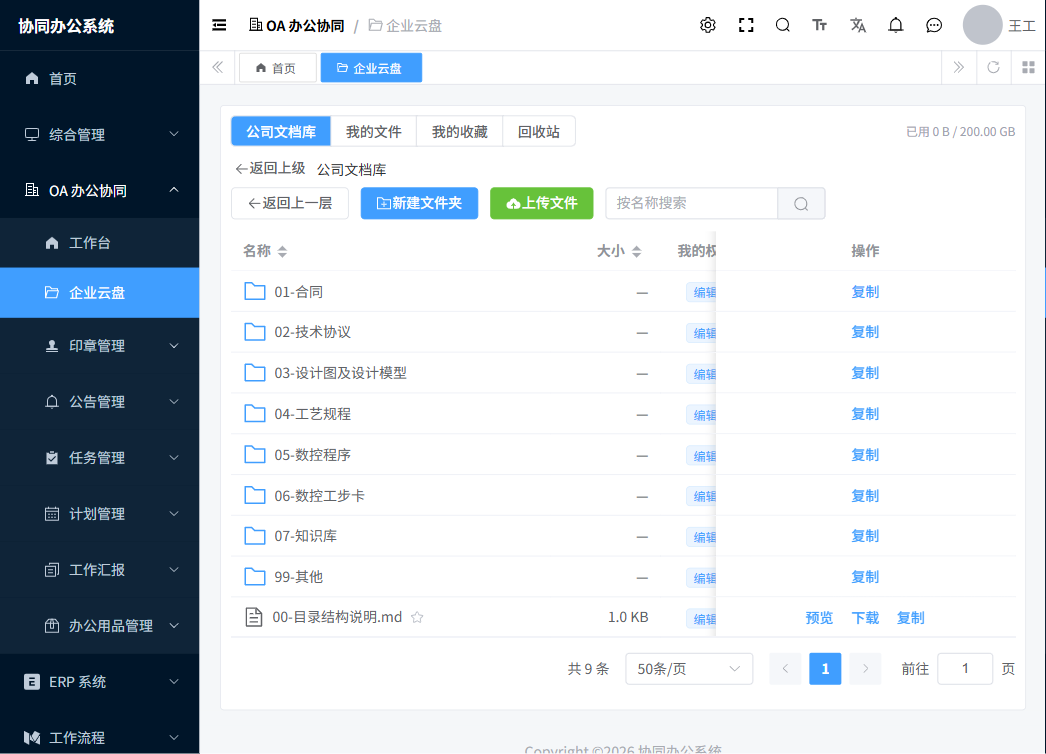Viewport: 1046px width, 754px height.
Task: Focus the 按名称搜索 search field
Action: tap(691, 204)
